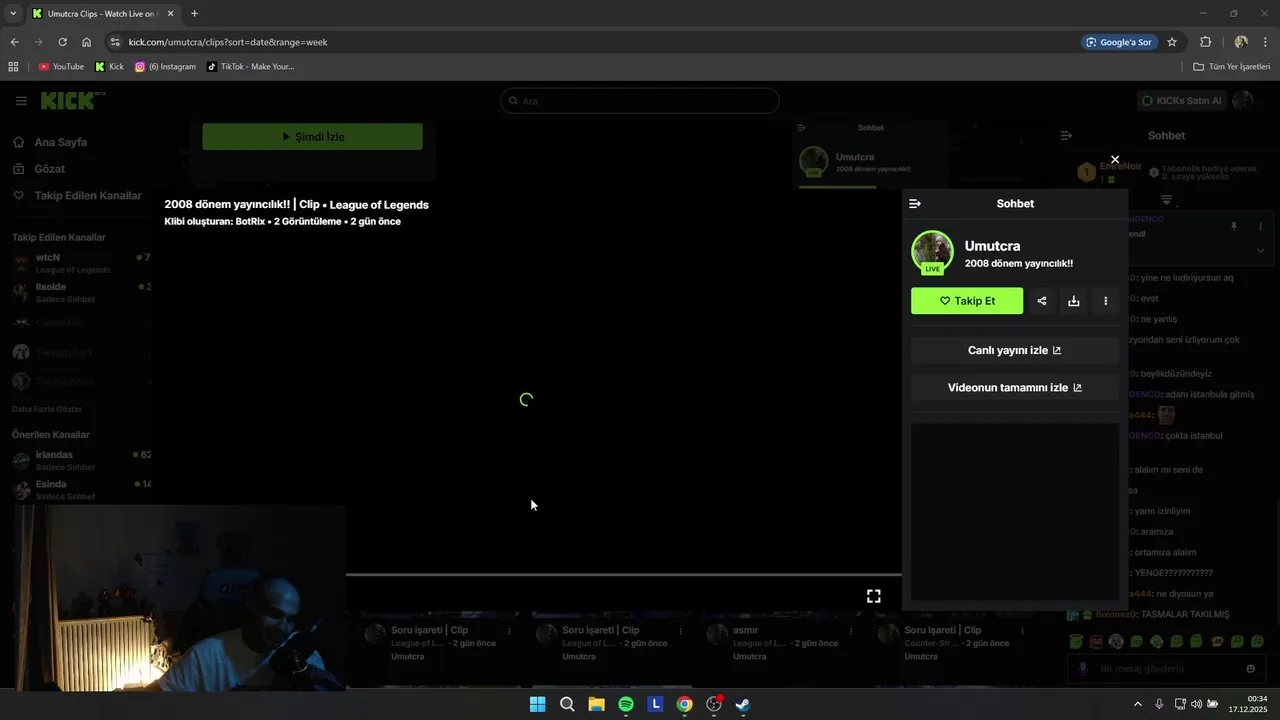
Task: Open the Chrome profile avatar
Action: coord(1241,42)
